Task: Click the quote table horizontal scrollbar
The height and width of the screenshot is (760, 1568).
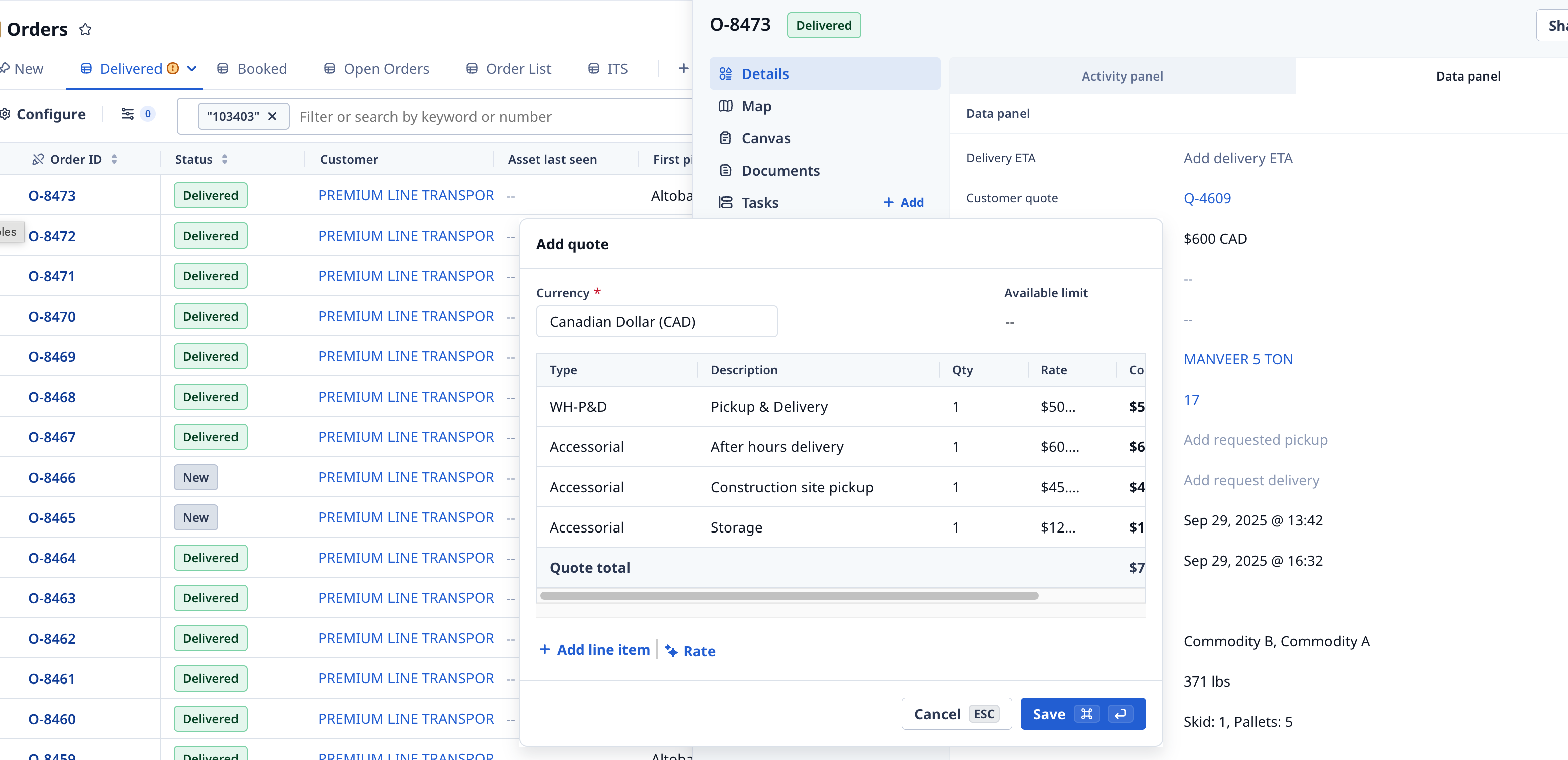Action: [788, 595]
